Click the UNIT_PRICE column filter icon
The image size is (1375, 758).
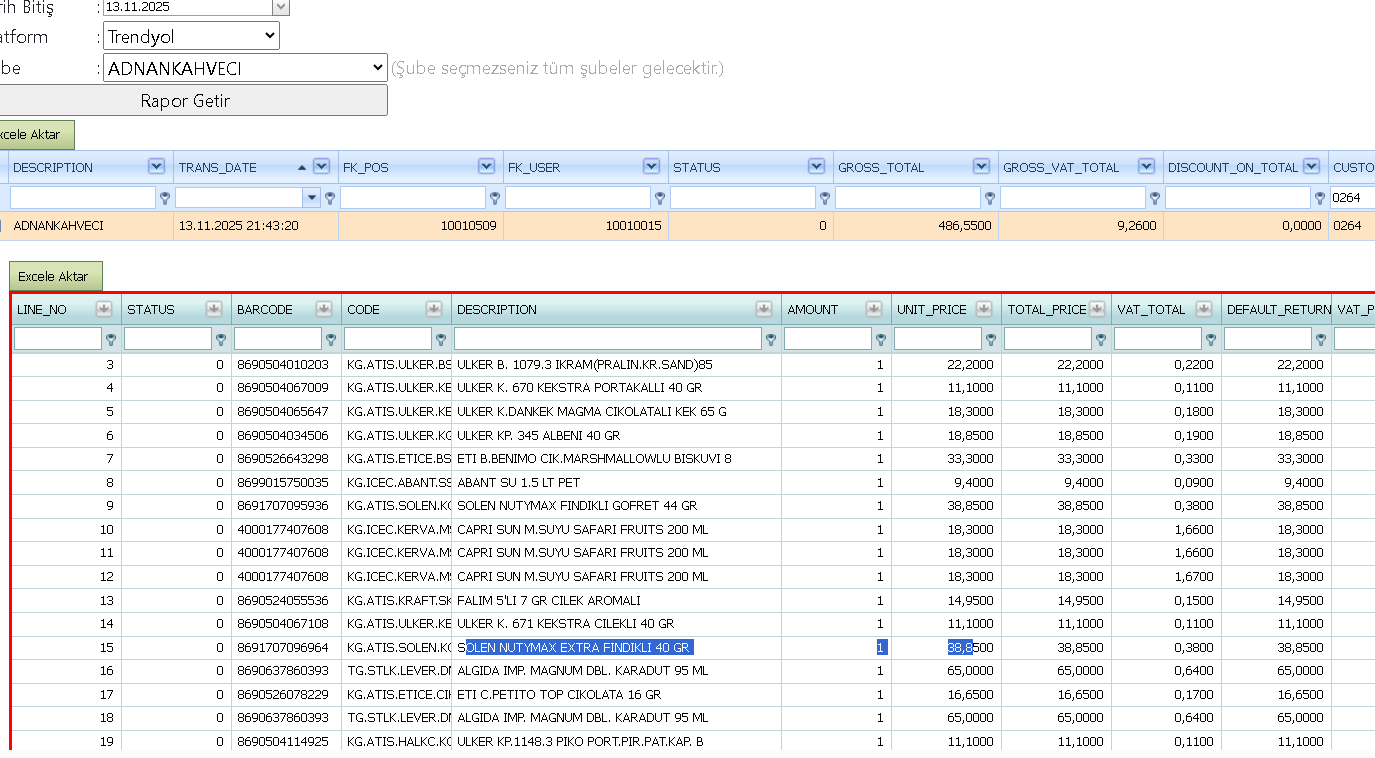tap(991, 340)
